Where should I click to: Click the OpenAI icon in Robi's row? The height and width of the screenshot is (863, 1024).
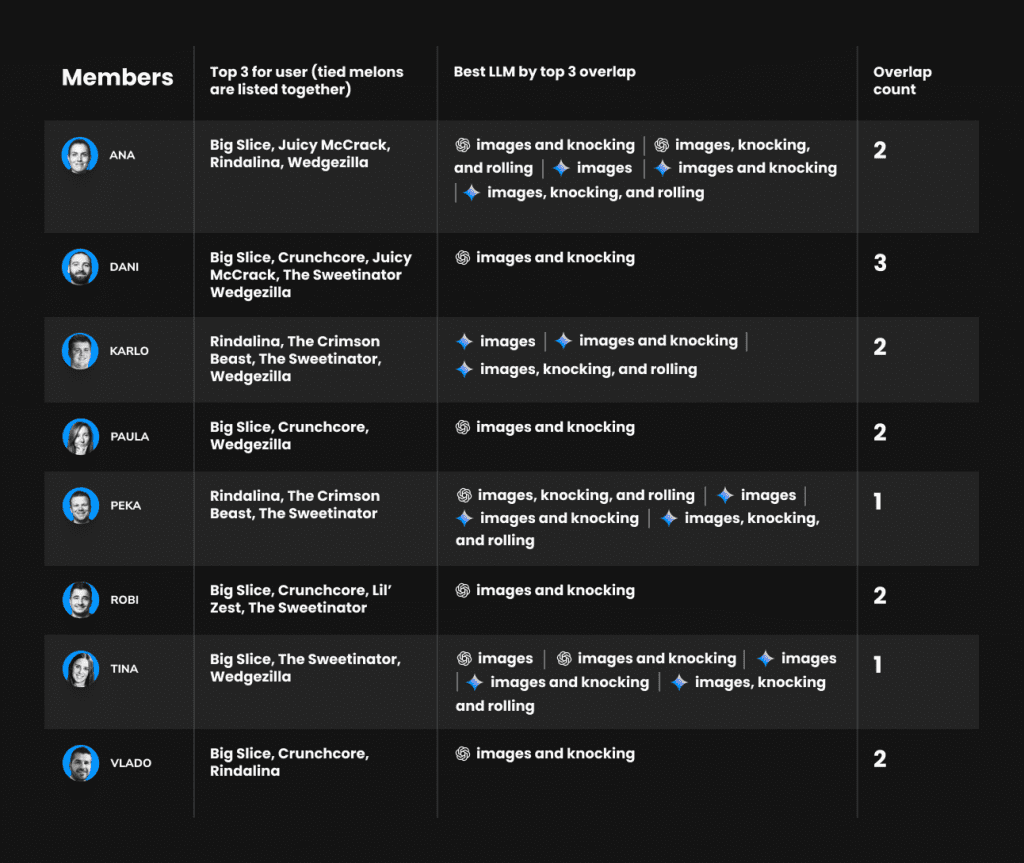463,591
